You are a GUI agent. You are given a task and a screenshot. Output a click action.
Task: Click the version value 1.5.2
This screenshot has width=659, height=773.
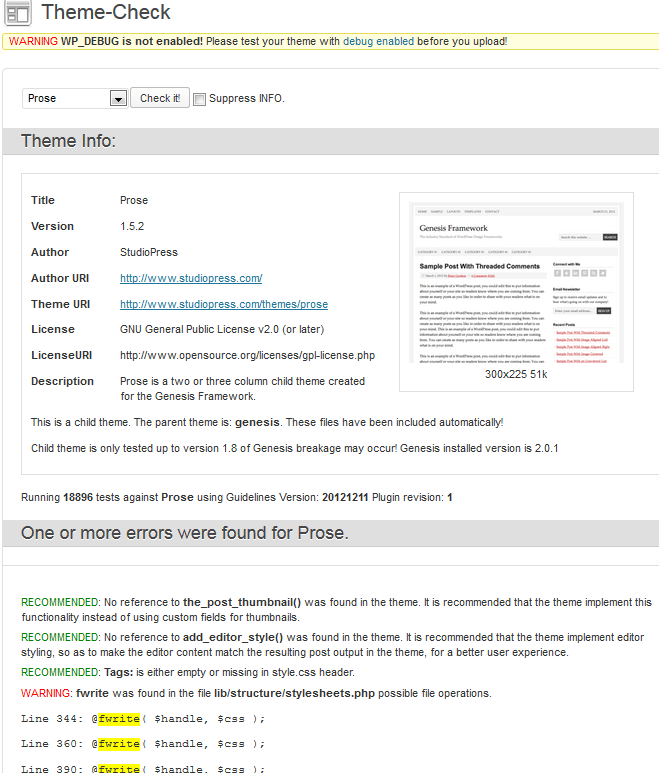[132, 226]
